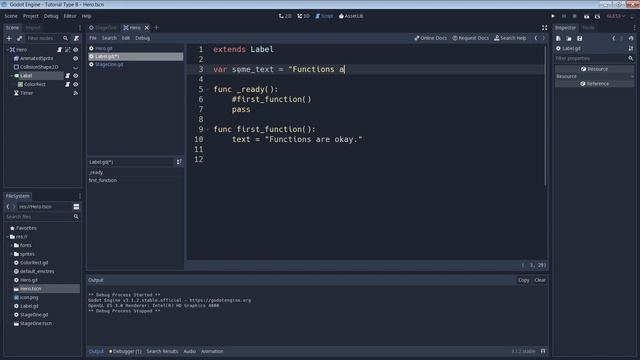Click Request Docs
Screen dimensions: 640x360
[x=470, y=38]
